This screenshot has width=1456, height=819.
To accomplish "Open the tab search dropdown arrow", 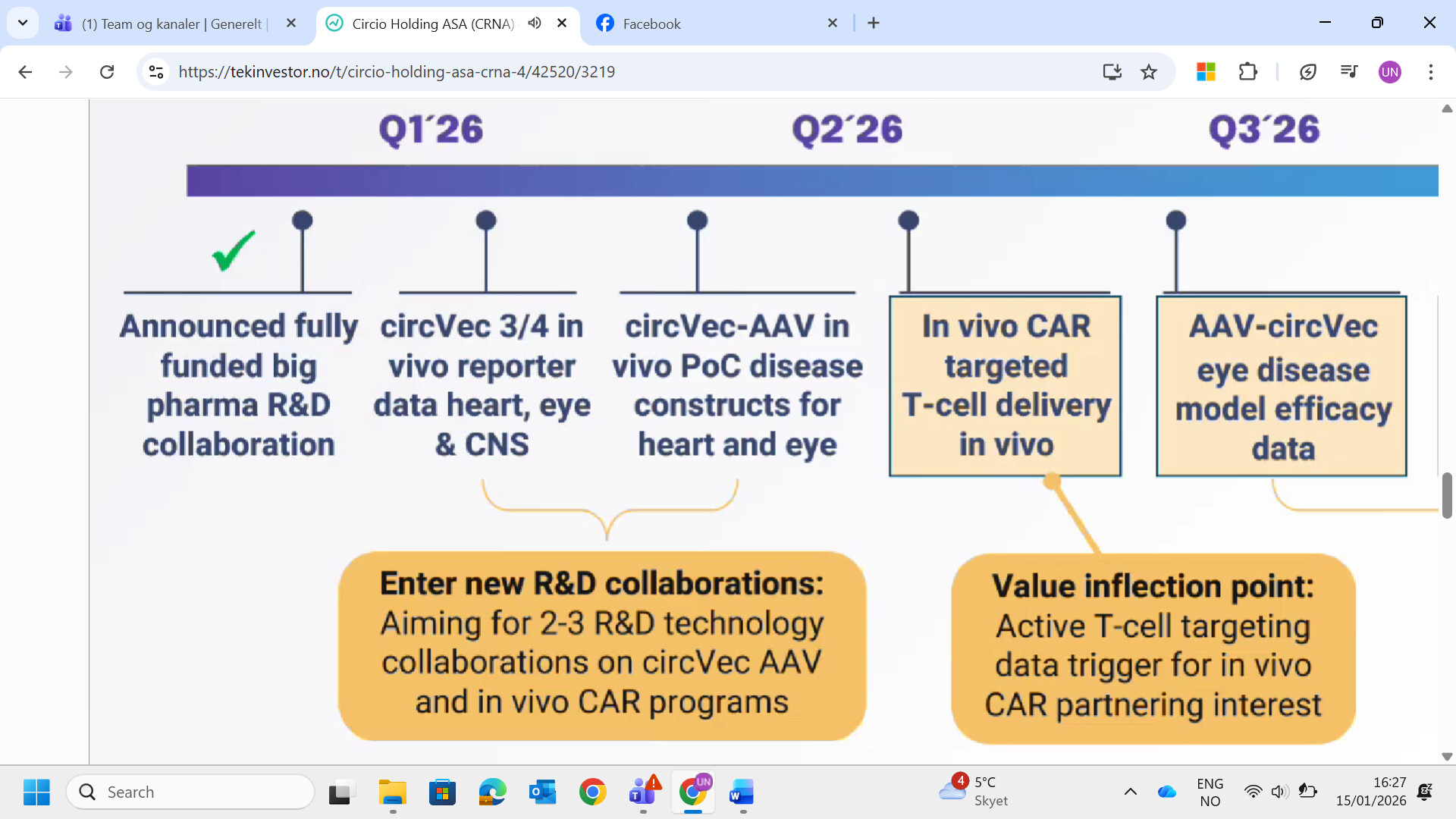I will click(x=23, y=23).
